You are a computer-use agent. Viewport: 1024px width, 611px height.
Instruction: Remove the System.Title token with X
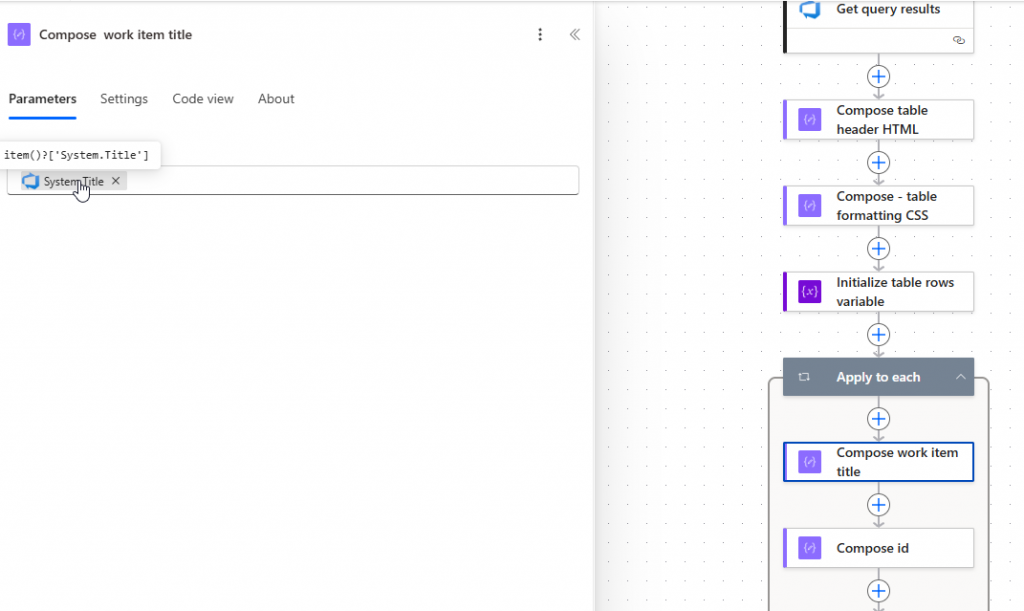coord(116,181)
